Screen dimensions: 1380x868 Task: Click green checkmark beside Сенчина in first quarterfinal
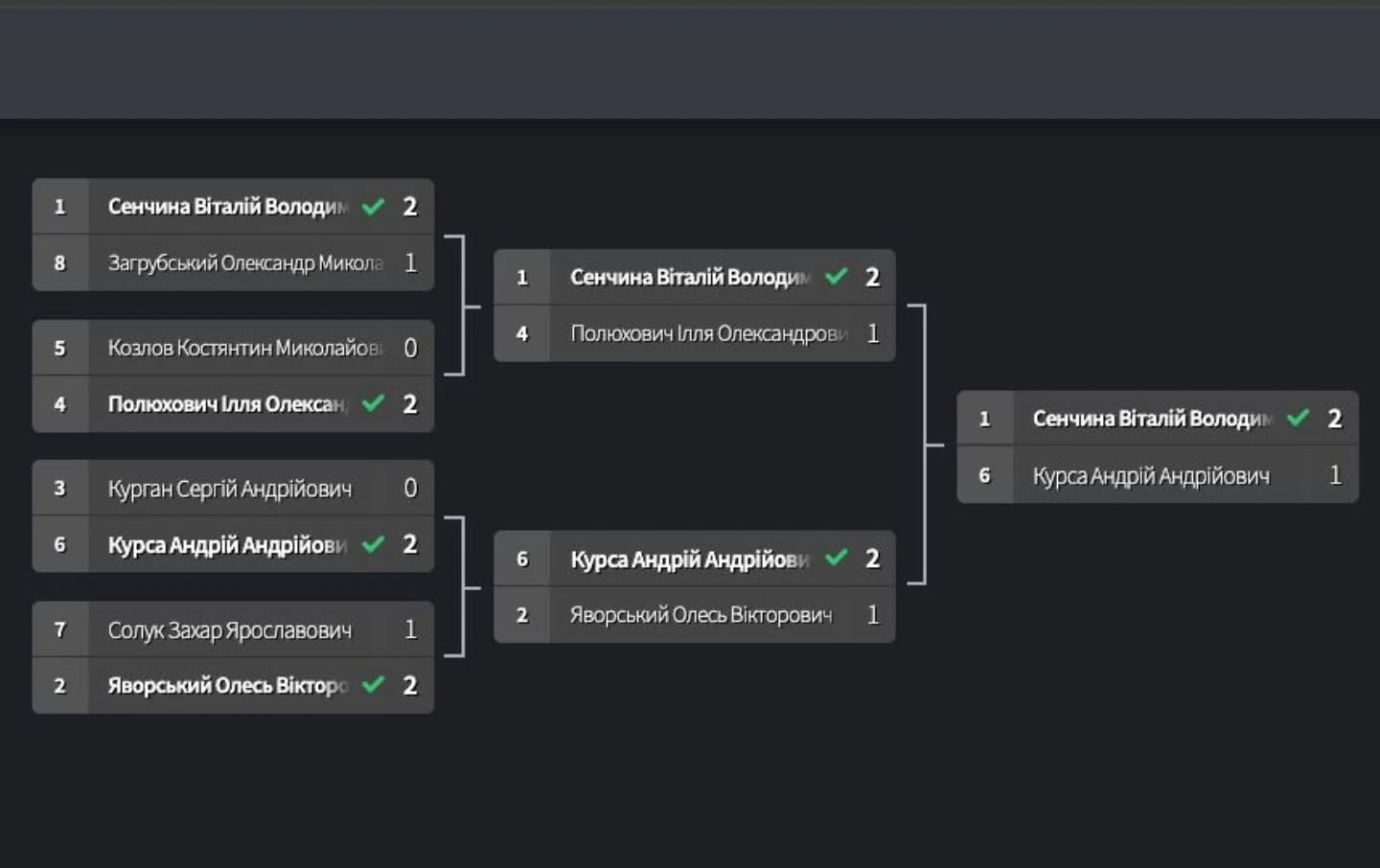(x=373, y=207)
